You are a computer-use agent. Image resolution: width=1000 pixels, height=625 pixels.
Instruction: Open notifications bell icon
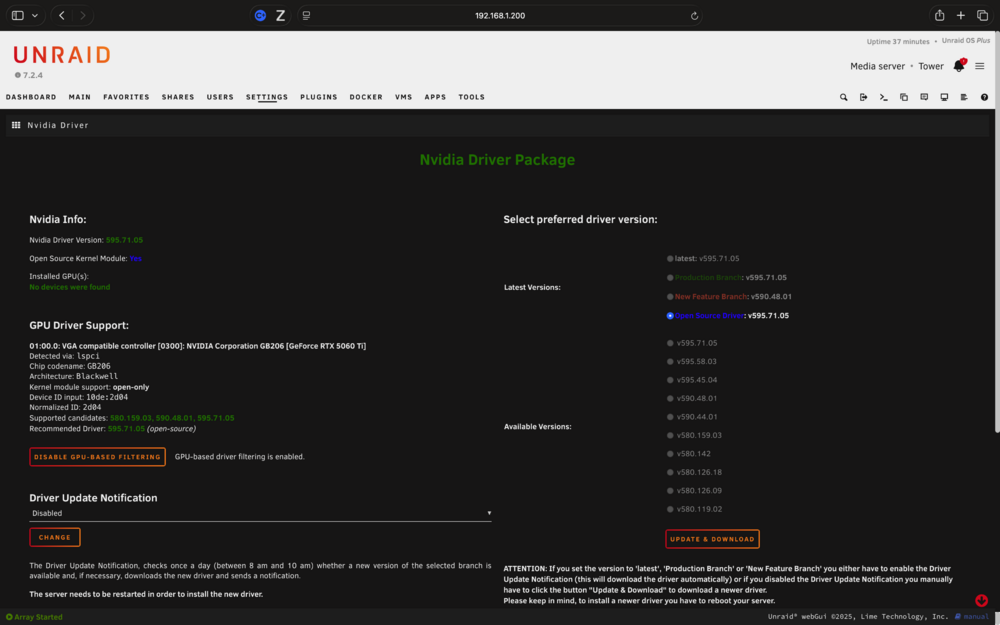959,66
